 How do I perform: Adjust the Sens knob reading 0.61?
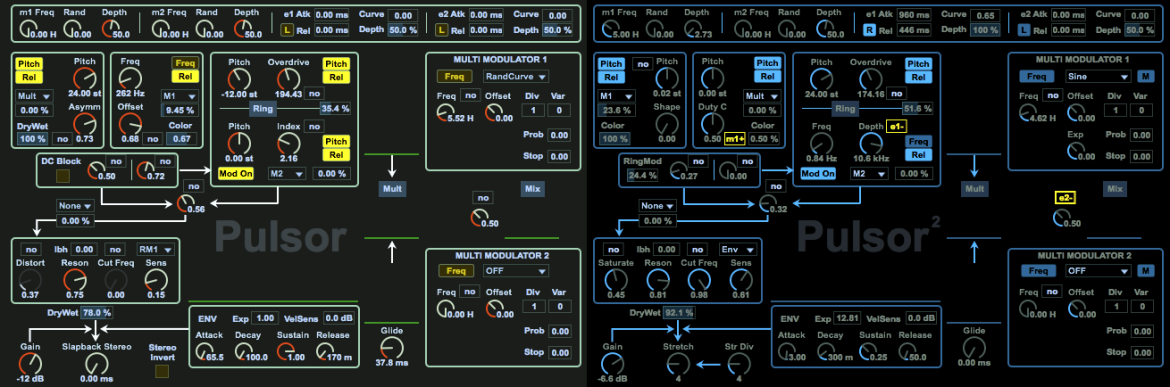(739, 280)
